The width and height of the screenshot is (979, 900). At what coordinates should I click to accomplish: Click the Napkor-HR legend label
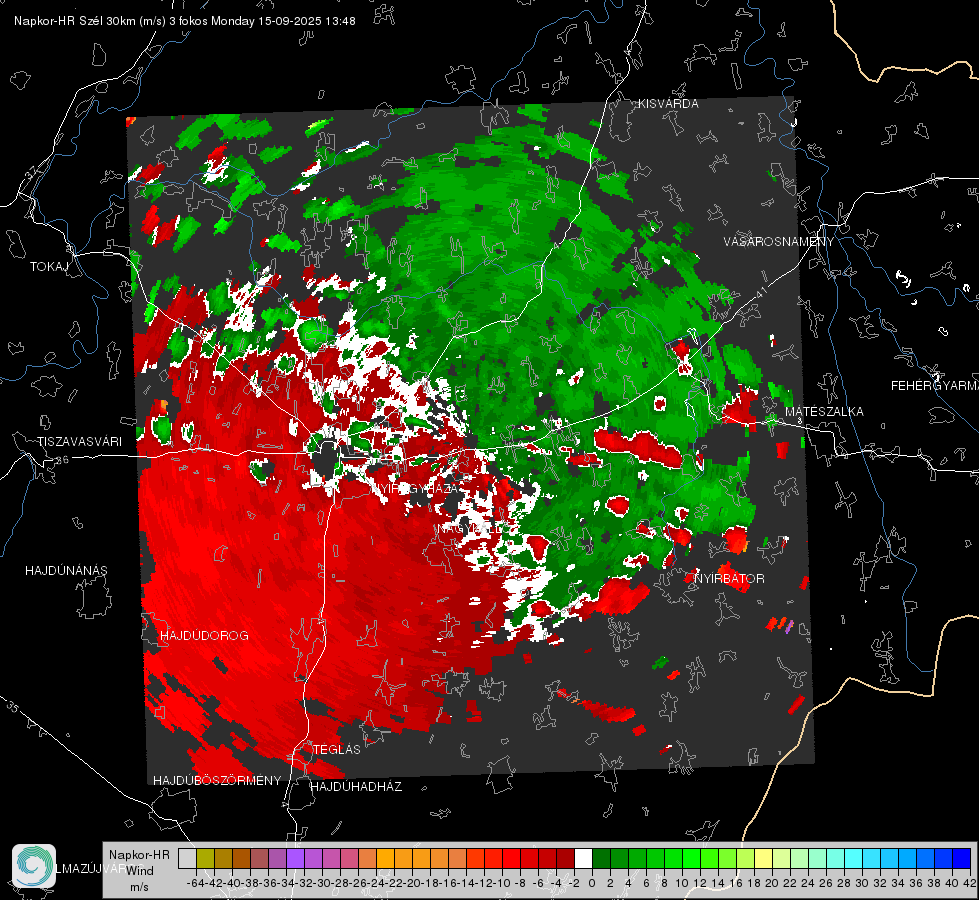point(139,854)
